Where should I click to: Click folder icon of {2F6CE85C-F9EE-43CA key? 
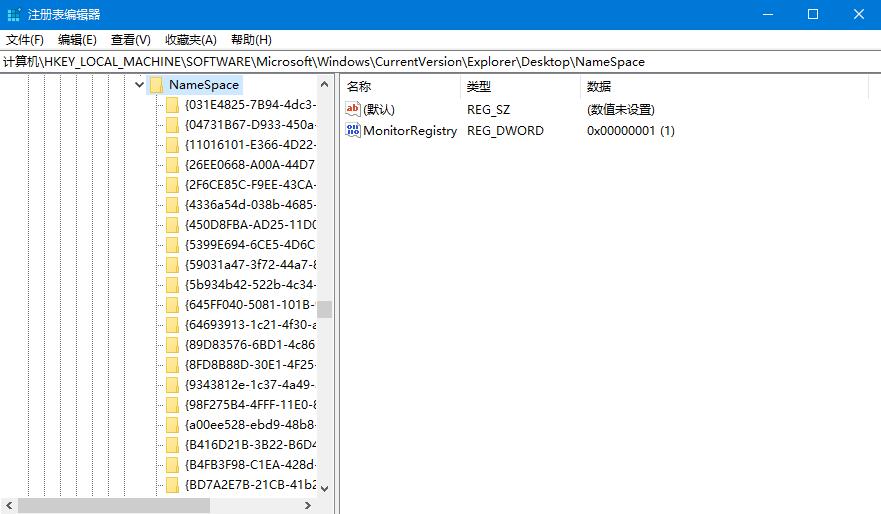[172, 185]
